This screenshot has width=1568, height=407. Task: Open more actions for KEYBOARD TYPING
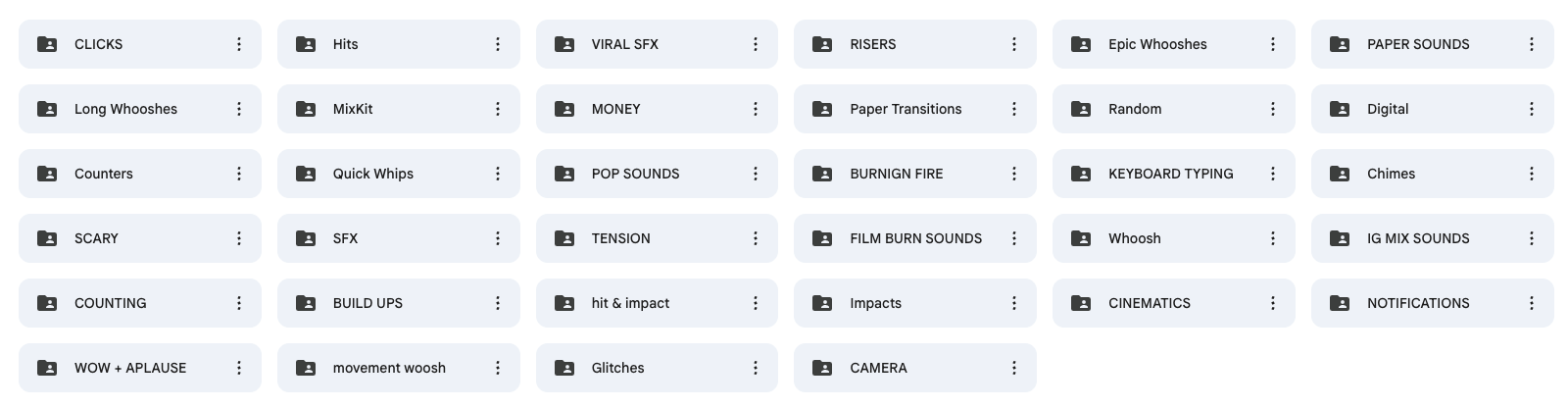(1273, 174)
